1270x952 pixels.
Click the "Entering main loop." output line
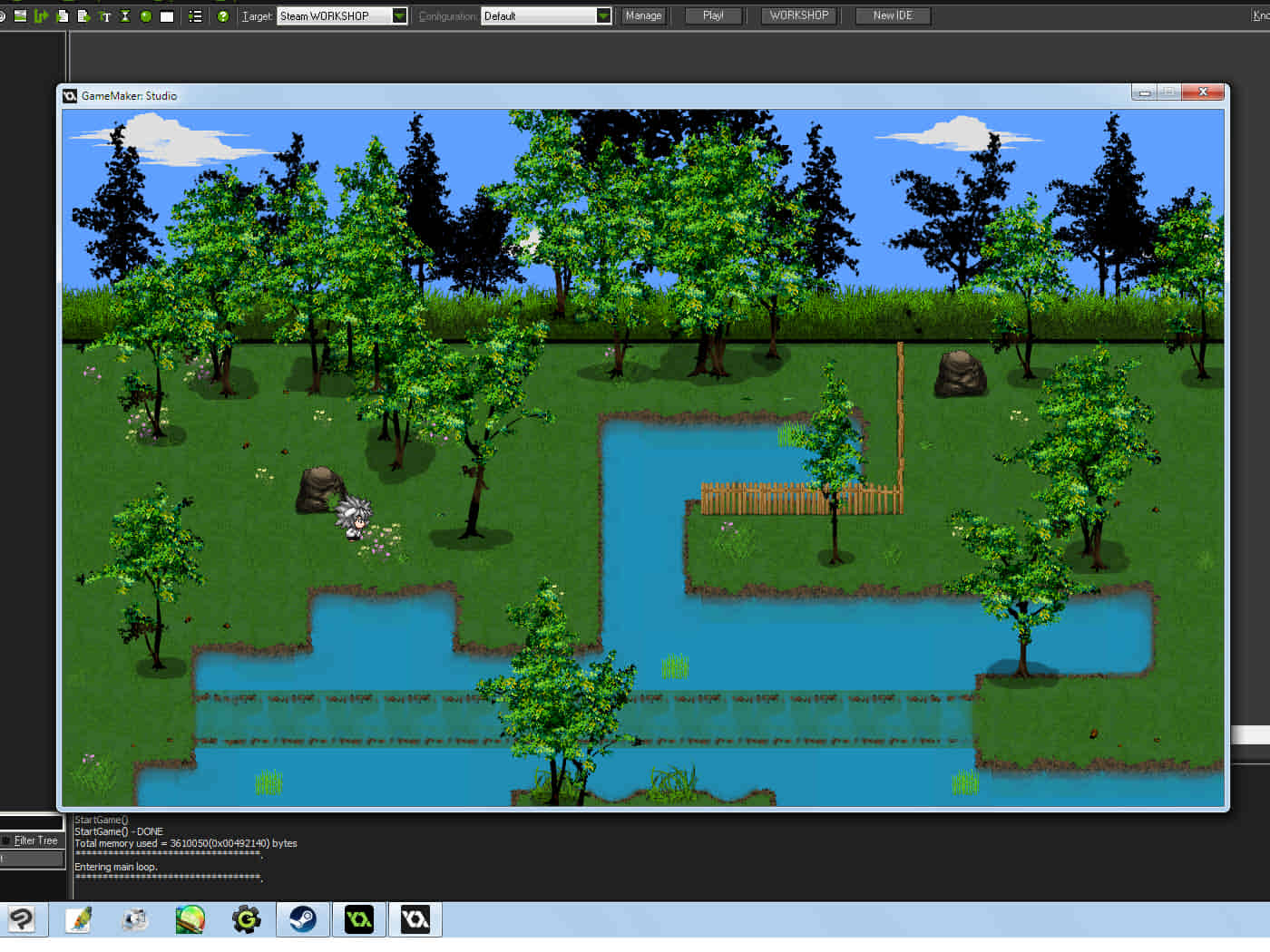(x=116, y=867)
